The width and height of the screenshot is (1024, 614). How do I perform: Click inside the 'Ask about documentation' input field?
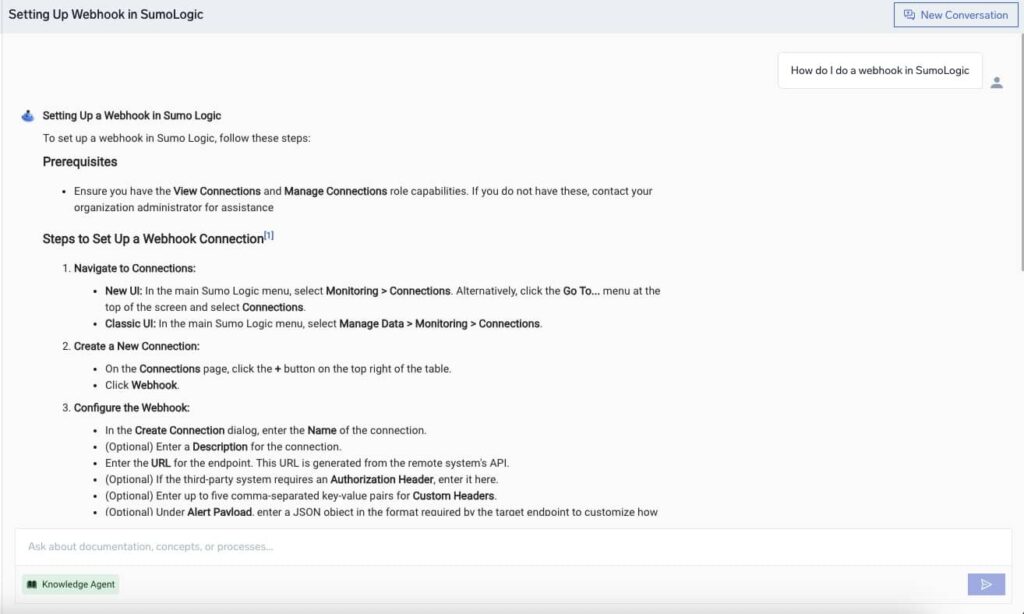pos(400,547)
